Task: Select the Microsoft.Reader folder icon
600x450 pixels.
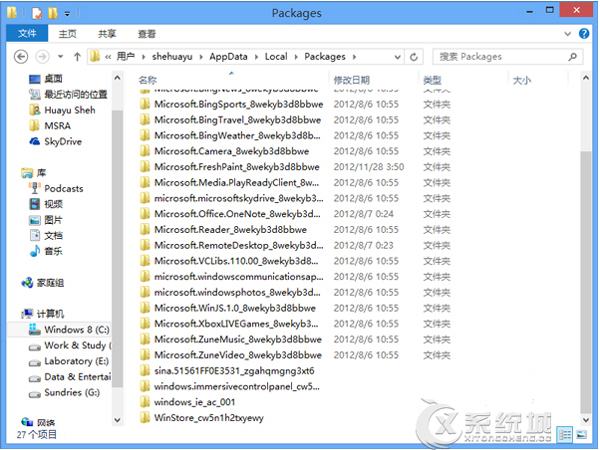Action: pyautogui.click(x=145, y=230)
